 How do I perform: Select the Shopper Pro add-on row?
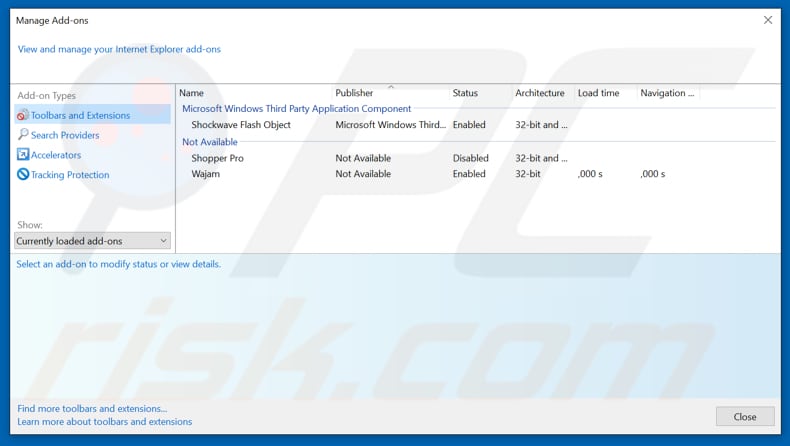[476, 158]
